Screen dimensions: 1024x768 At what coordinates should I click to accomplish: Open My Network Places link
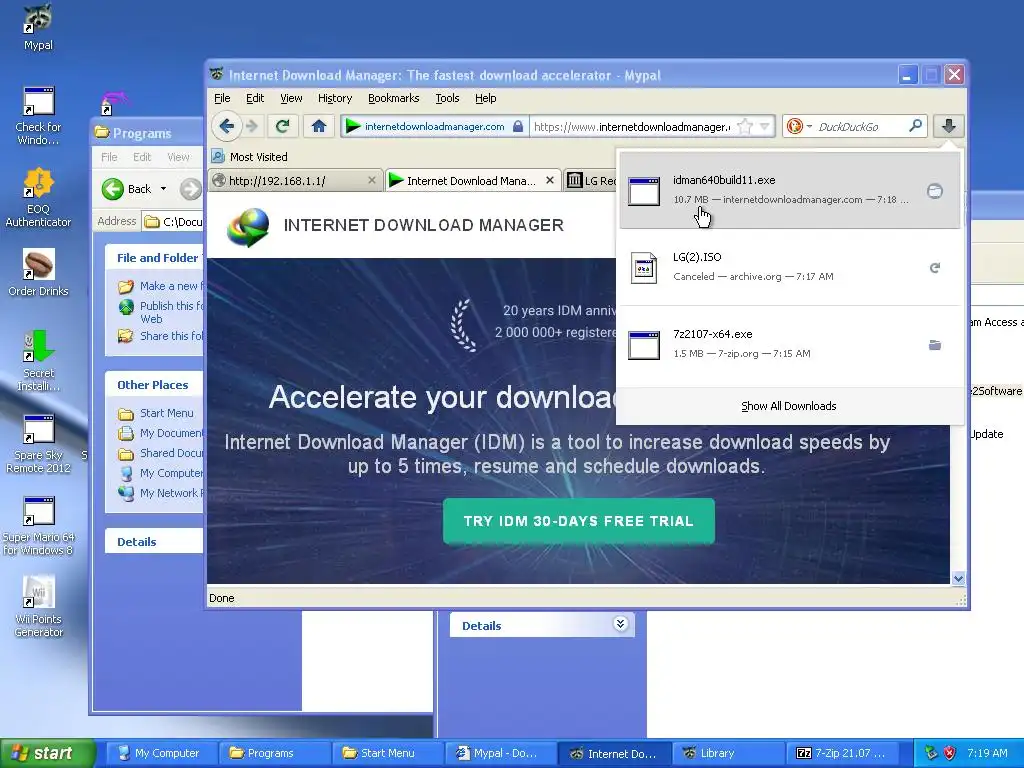(161, 493)
